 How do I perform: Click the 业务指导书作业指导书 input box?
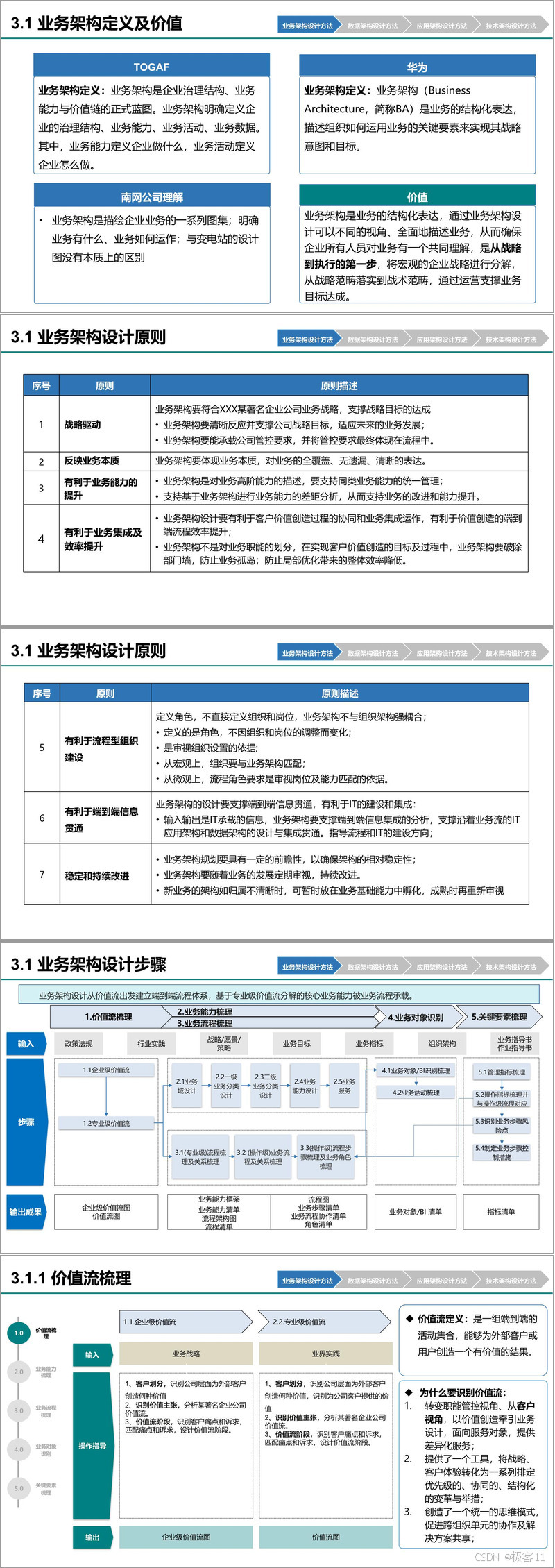coord(515,1043)
